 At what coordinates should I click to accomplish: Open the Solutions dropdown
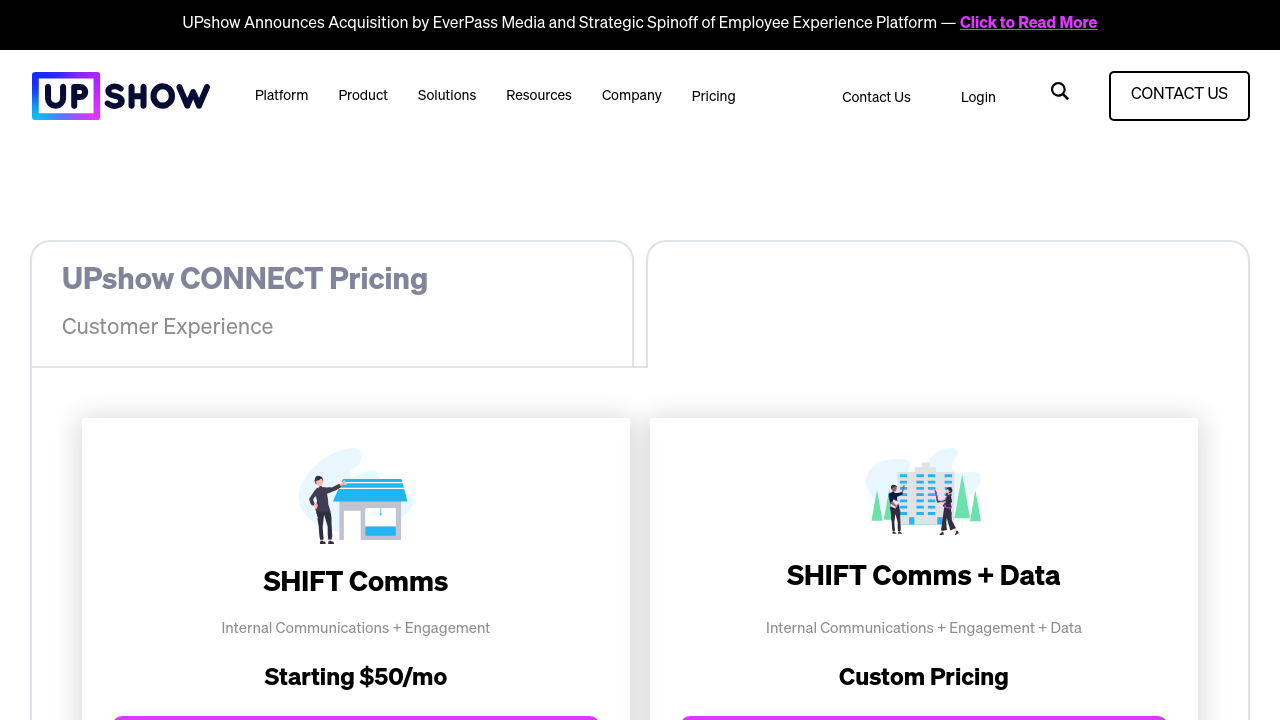click(447, 96)
